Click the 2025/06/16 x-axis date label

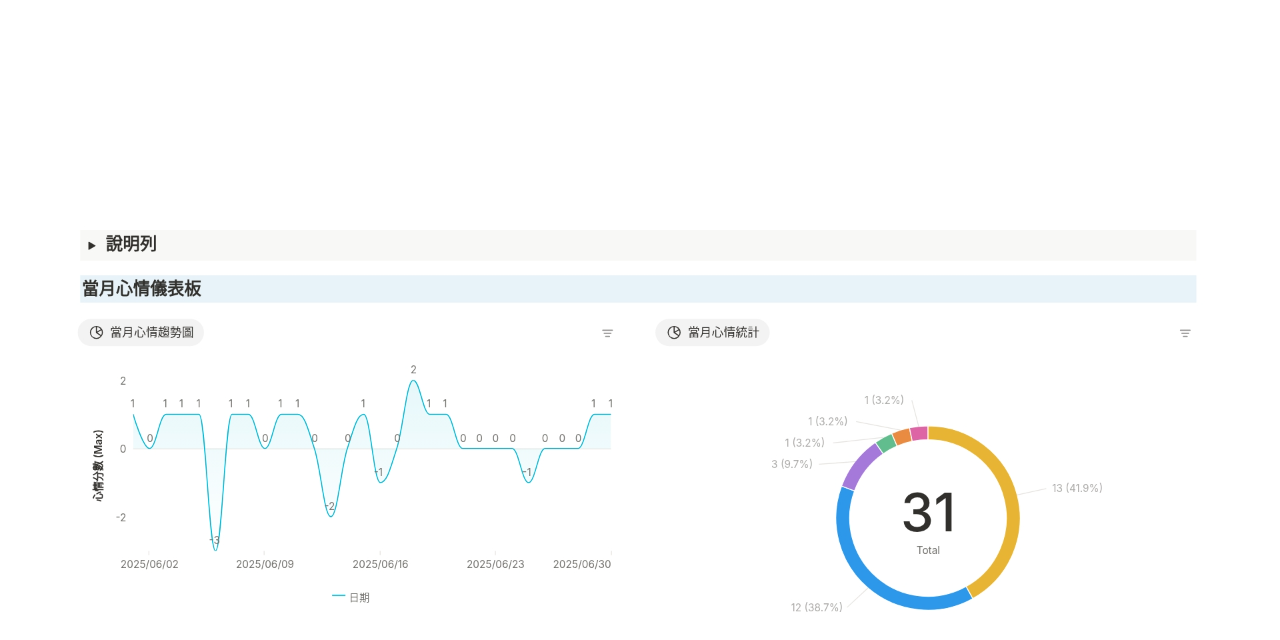click(x=380, y=564)
